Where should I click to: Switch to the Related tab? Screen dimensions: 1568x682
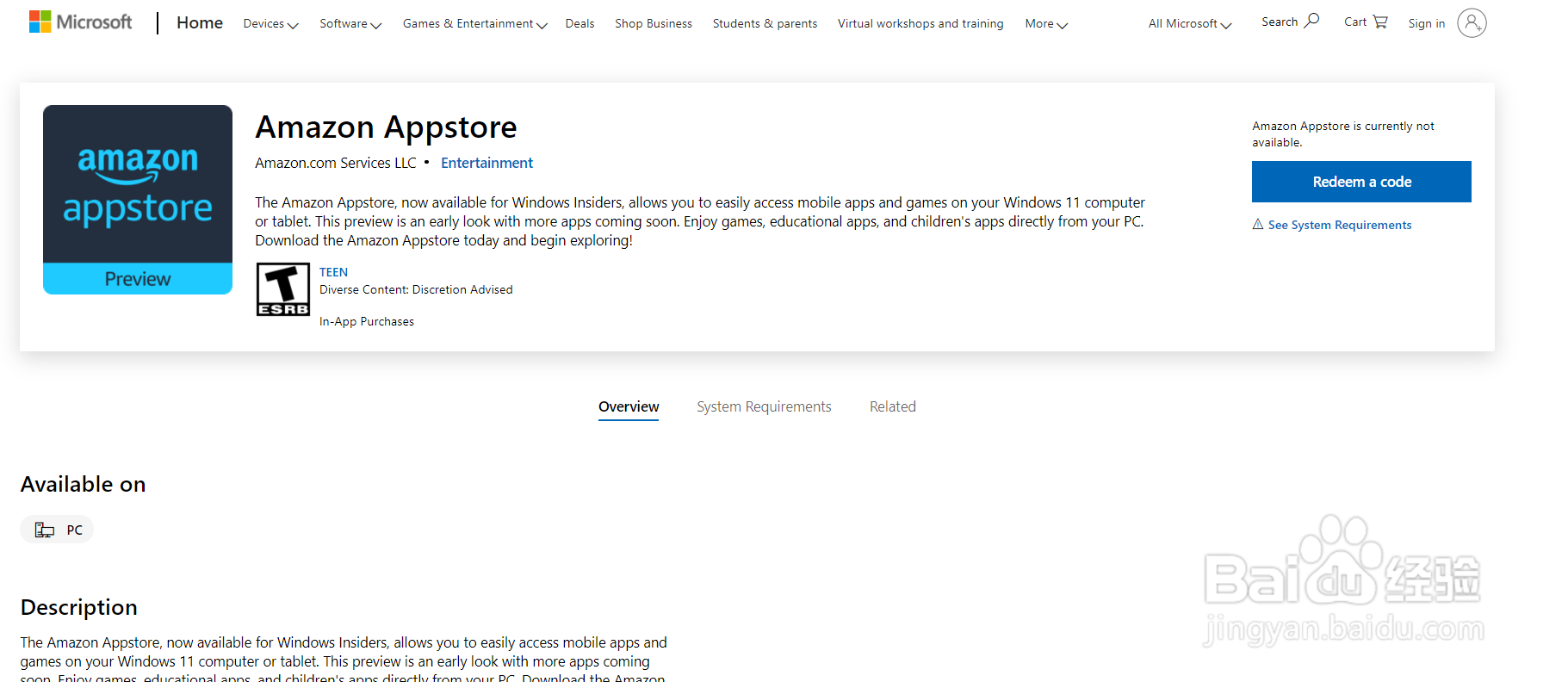click(x=893, y=406)
